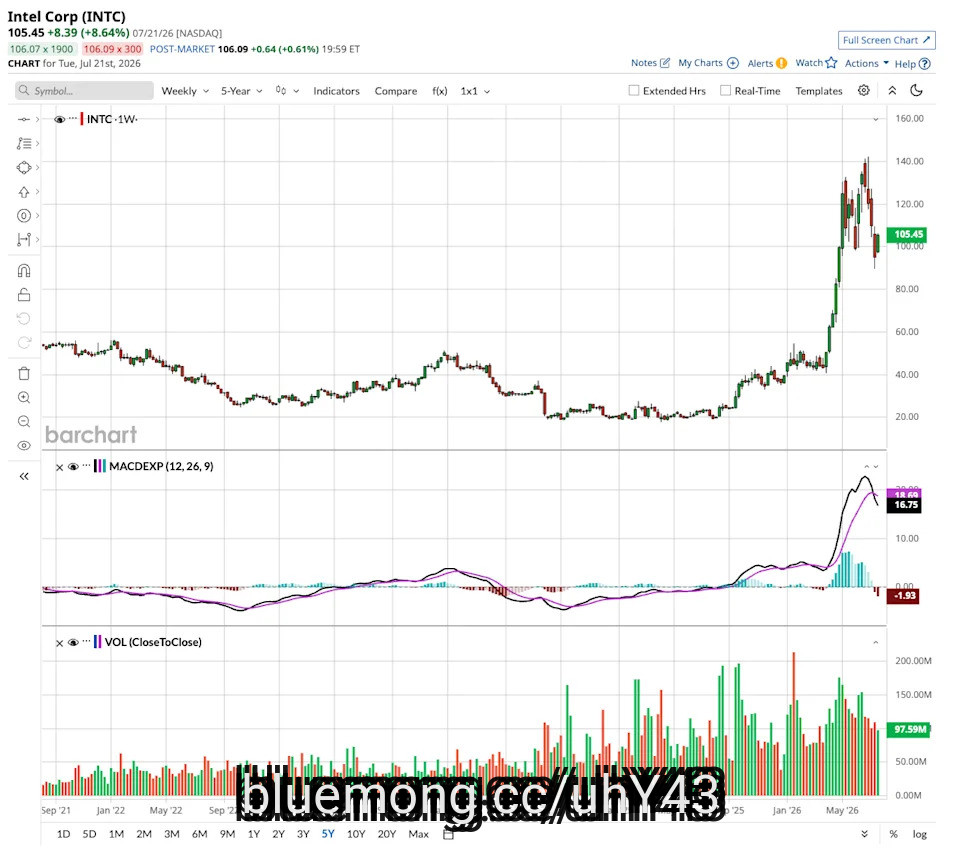Open Alerts link

tap(767, 63)
